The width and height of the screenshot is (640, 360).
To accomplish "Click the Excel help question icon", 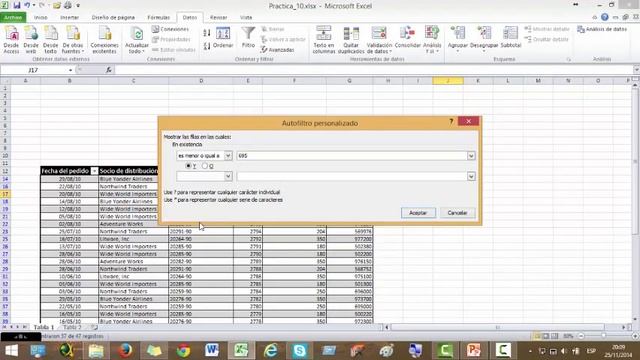I will (x=604, y=17).
